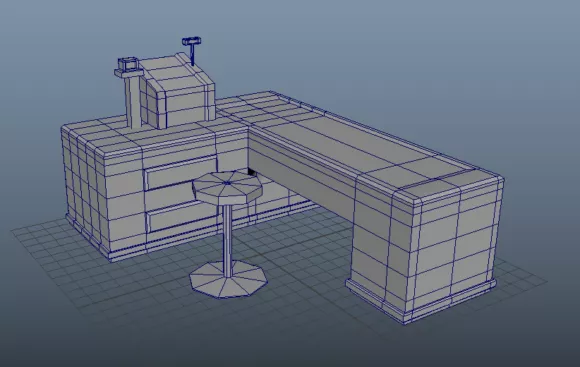Select the small display box atop register pole
Image resolution: width=580 pixels, height=367 pixels.
tap(128, 64)
